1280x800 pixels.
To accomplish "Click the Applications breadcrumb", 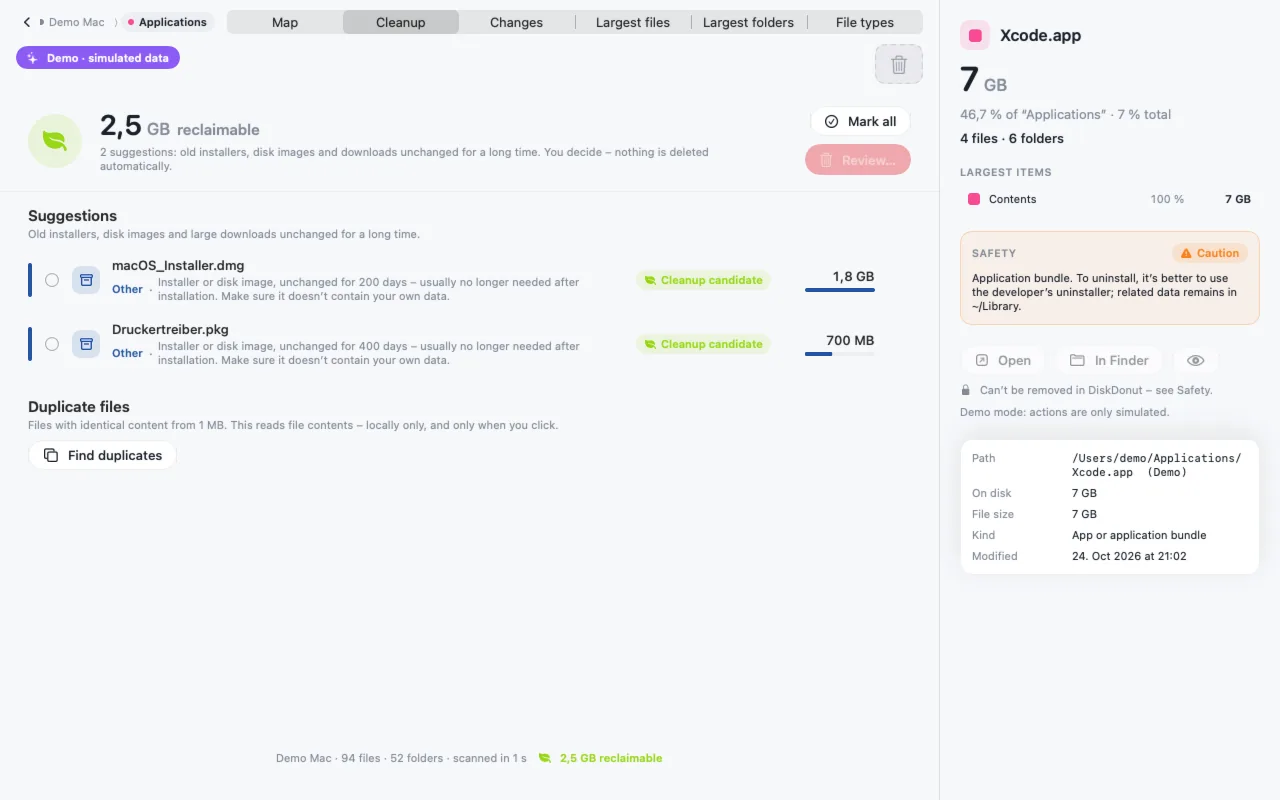I will pos(167,22).
